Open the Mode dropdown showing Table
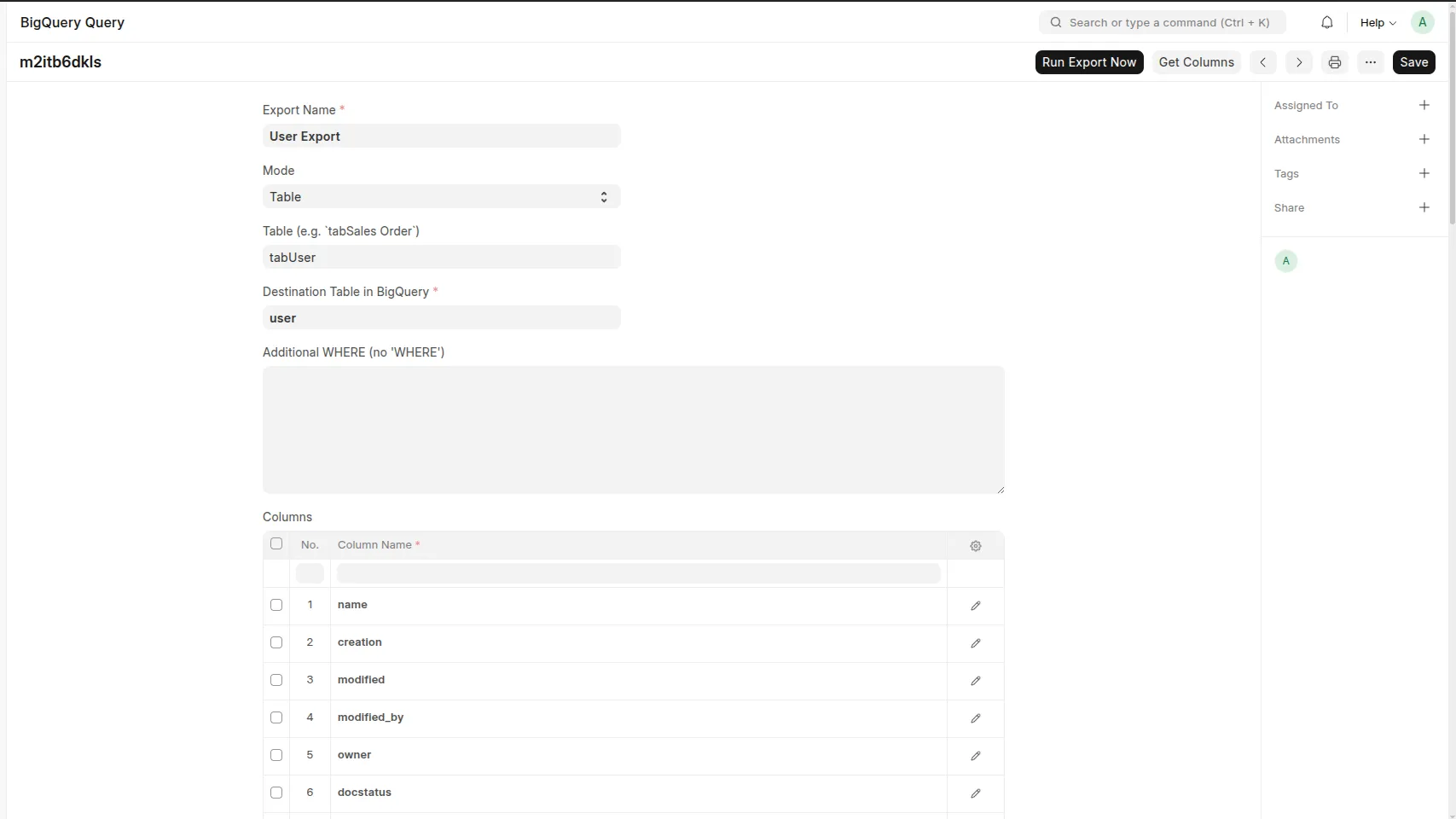This screenshot has width=1456, height=819. pos(441,197)
